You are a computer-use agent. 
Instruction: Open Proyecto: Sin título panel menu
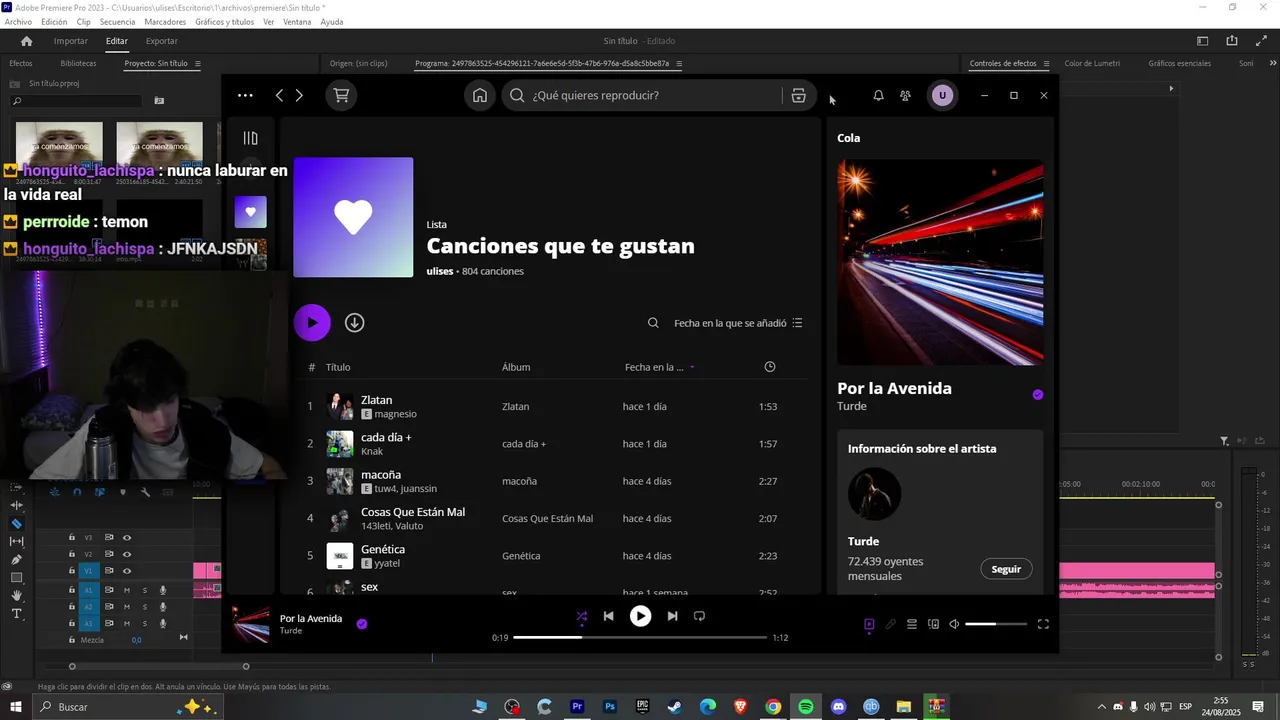click(198, 64)
